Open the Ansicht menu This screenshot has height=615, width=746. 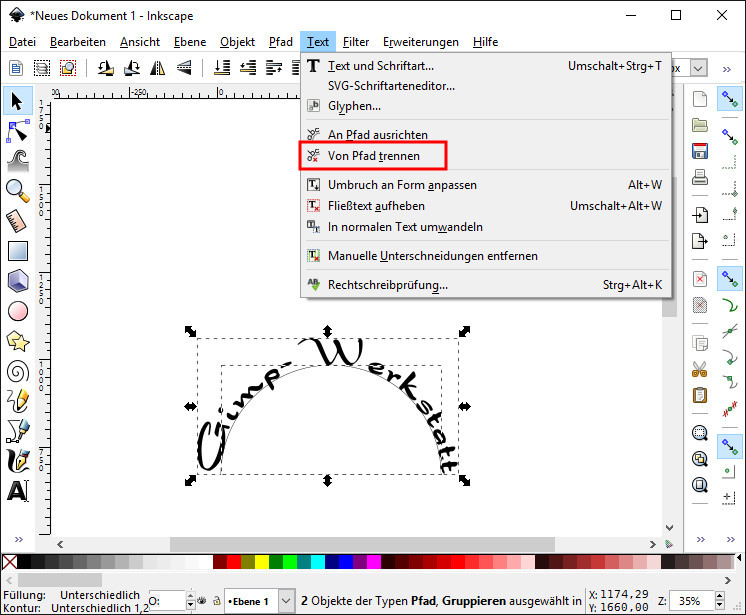click(x=139, y=42)
